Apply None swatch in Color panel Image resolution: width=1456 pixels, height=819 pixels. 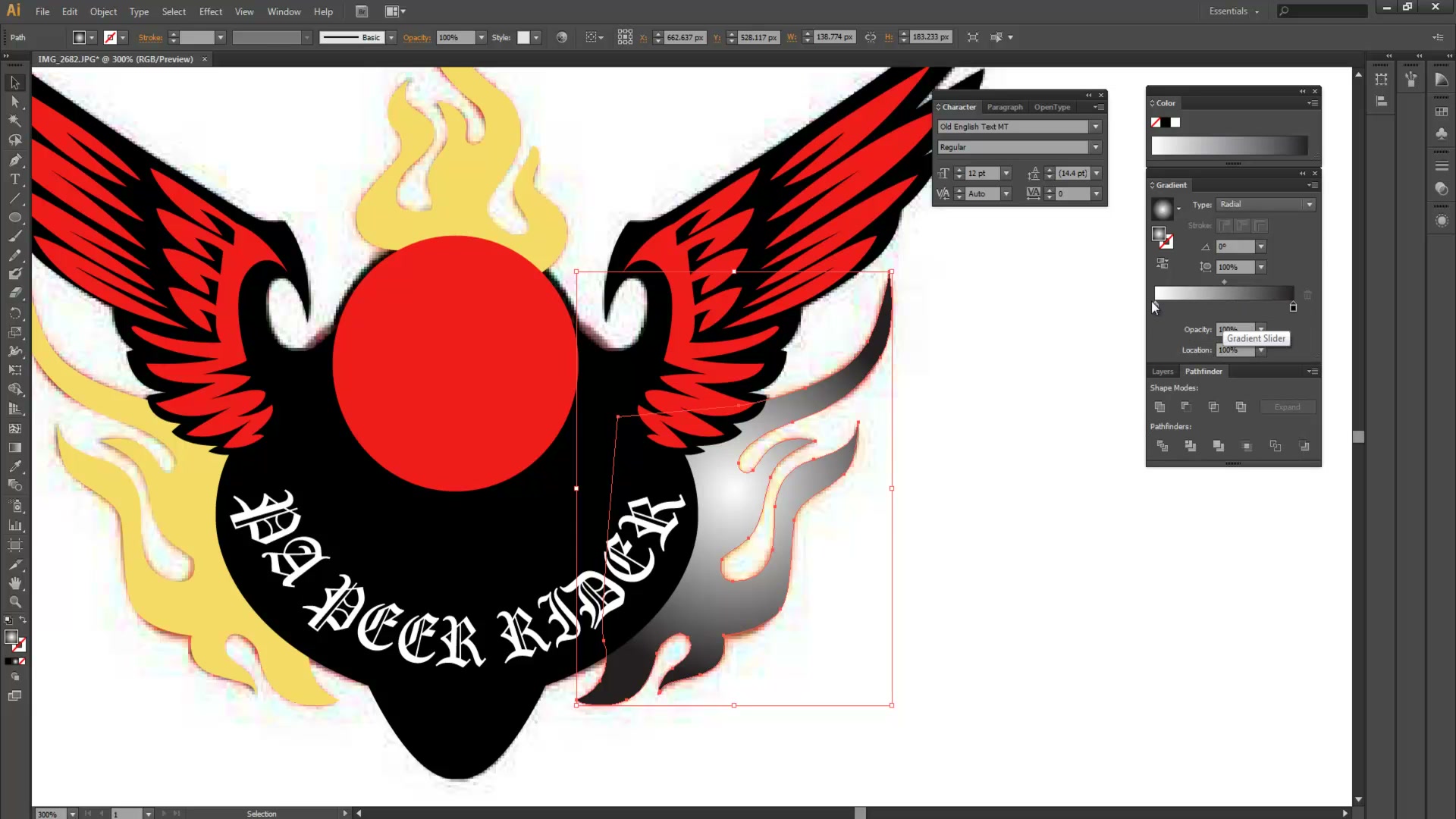coord(1156,123)
